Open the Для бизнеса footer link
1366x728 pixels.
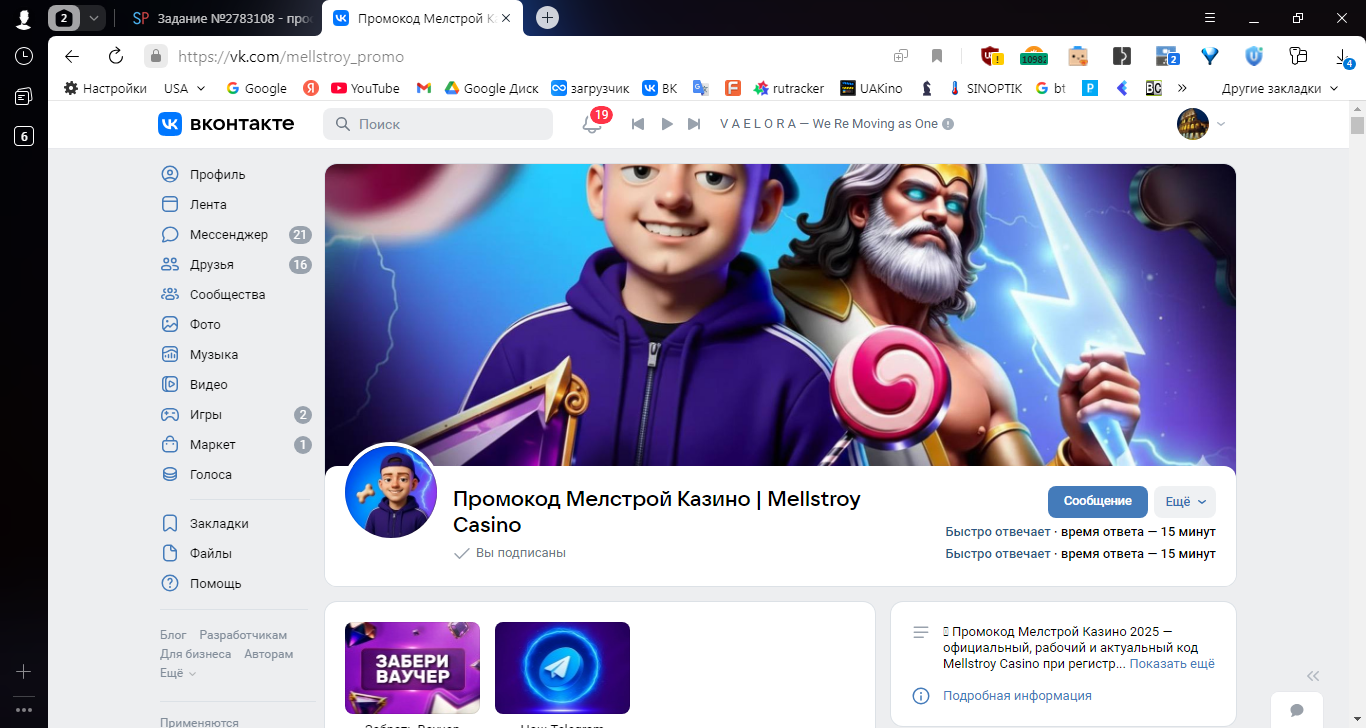[195, 654]
